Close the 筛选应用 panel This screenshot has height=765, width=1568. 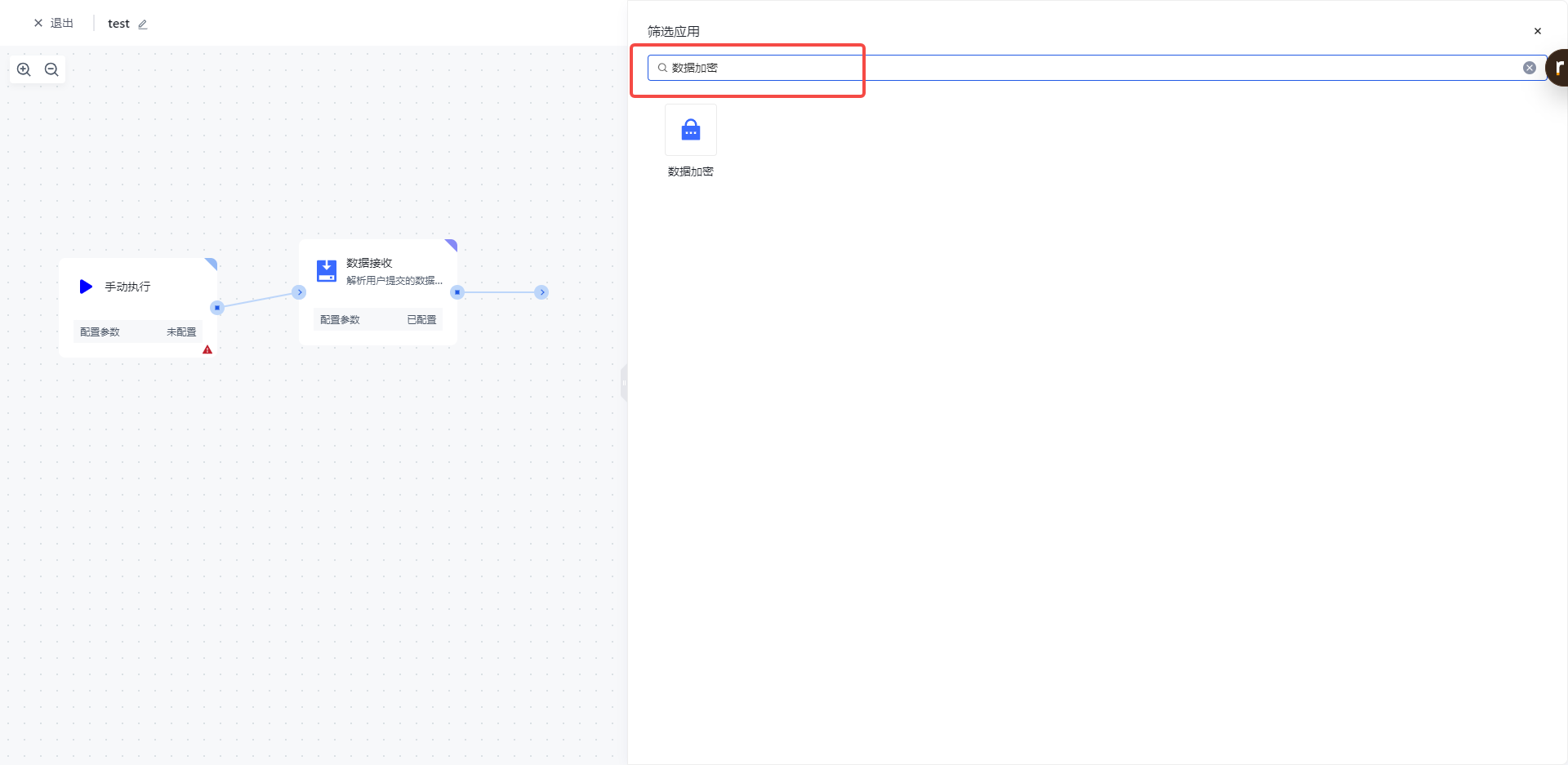pos(1537,31)
